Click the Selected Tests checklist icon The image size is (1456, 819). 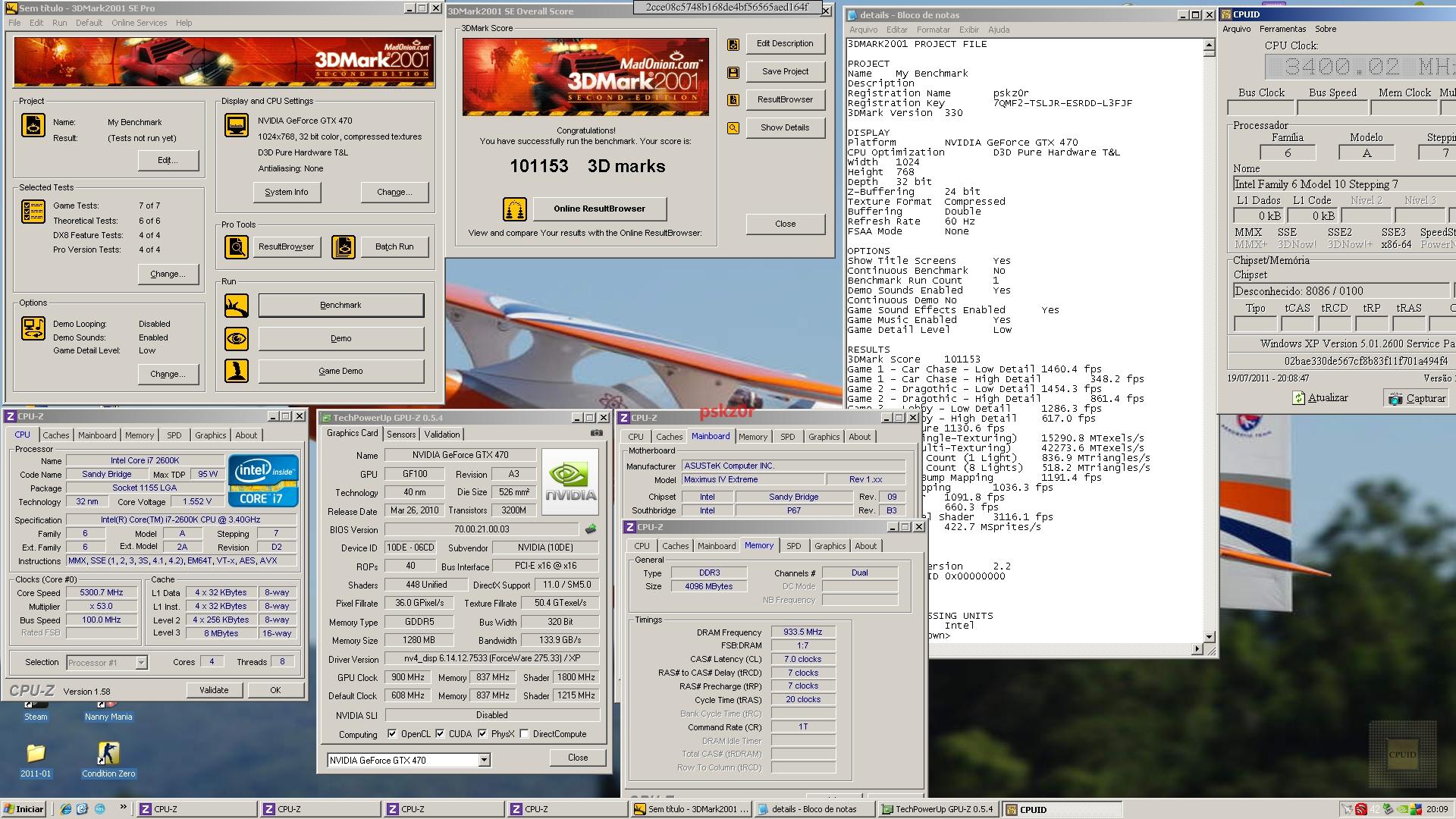pyautogui.click(x=33, y=212)
